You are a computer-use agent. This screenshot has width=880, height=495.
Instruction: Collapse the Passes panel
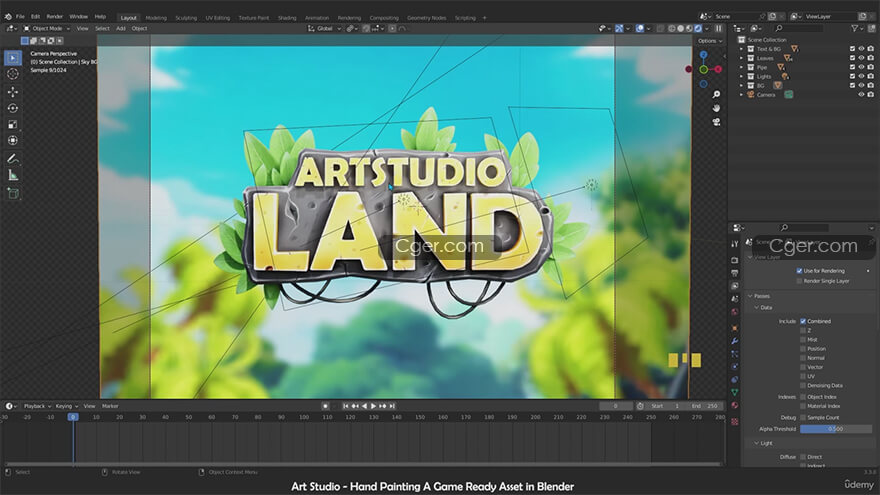[x=751, y=296]
